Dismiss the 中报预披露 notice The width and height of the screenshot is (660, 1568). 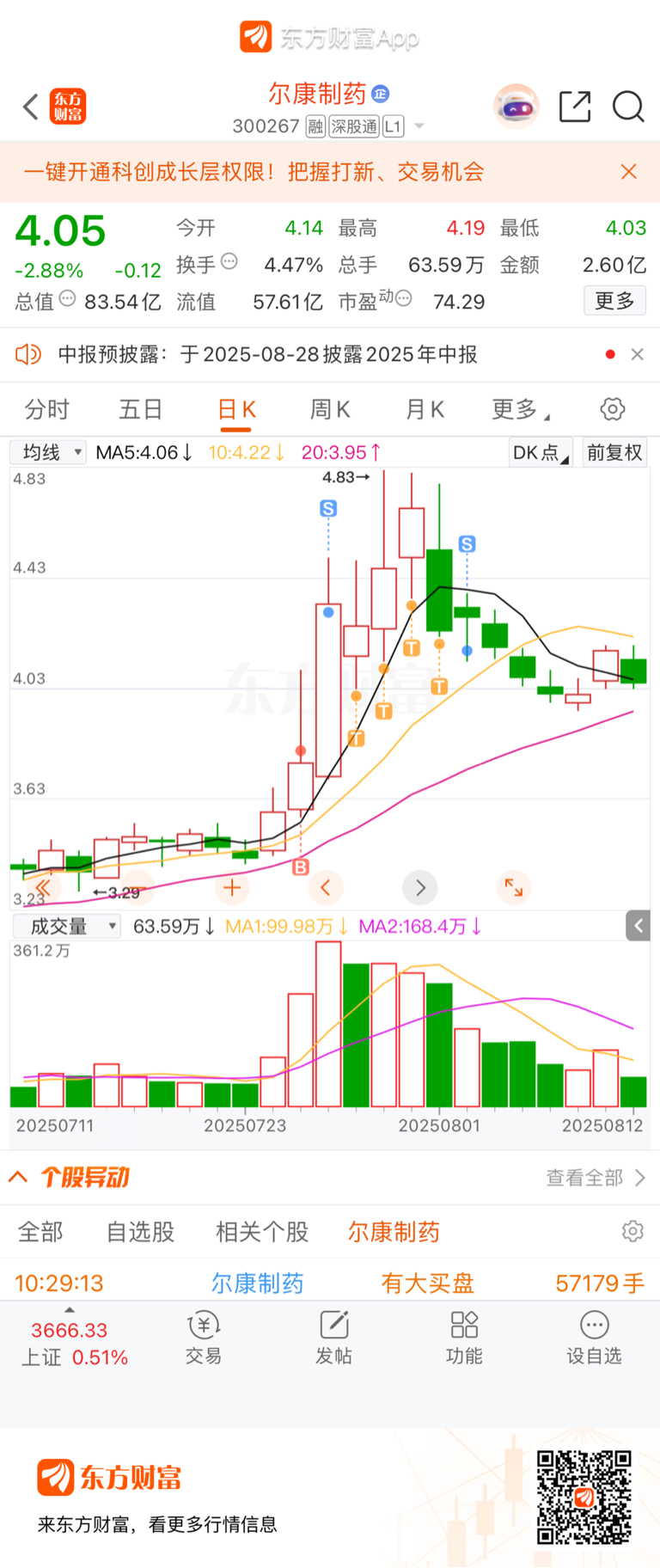pyautogui.click(x=638, y=354)
